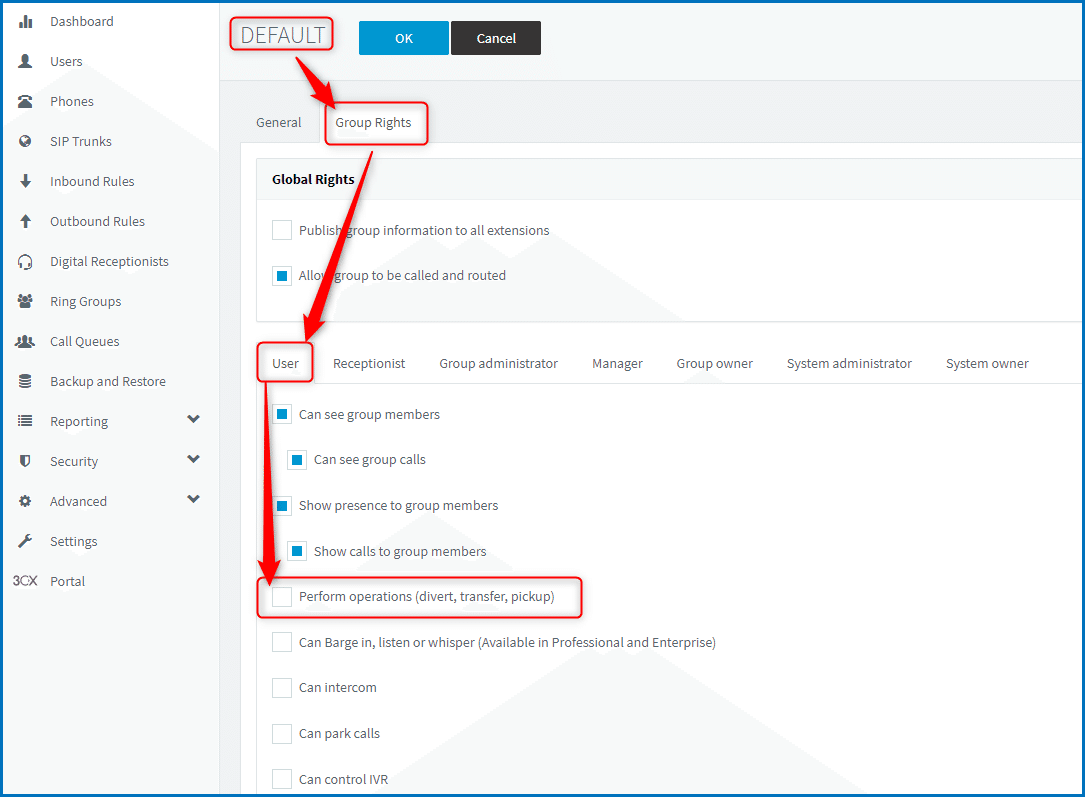Click the DEFAULT group title
This screenshot has width=1085, height=797.
(x=282, y=35)
